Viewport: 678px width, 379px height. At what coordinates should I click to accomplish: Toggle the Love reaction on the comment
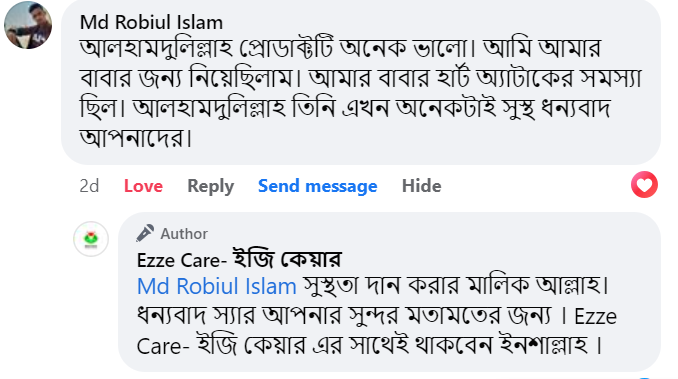143,186
